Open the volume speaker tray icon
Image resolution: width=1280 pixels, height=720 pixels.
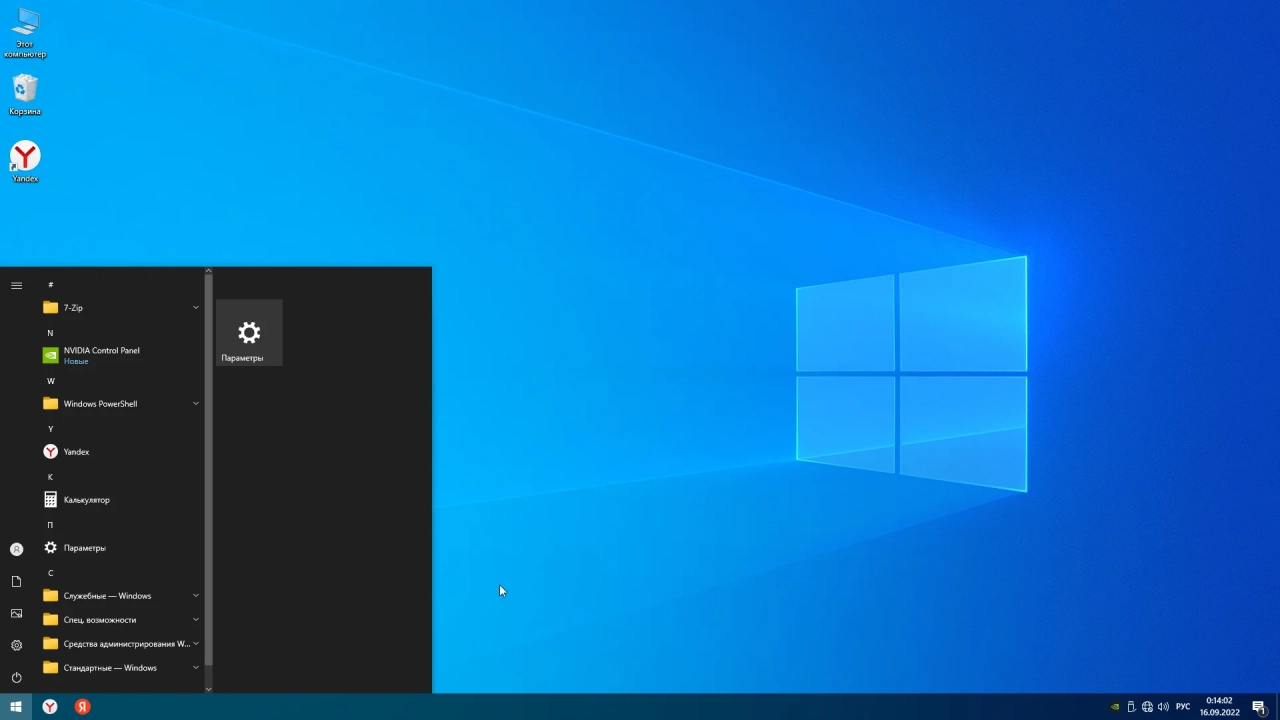pyautogui.click(x=1163, y=707)
